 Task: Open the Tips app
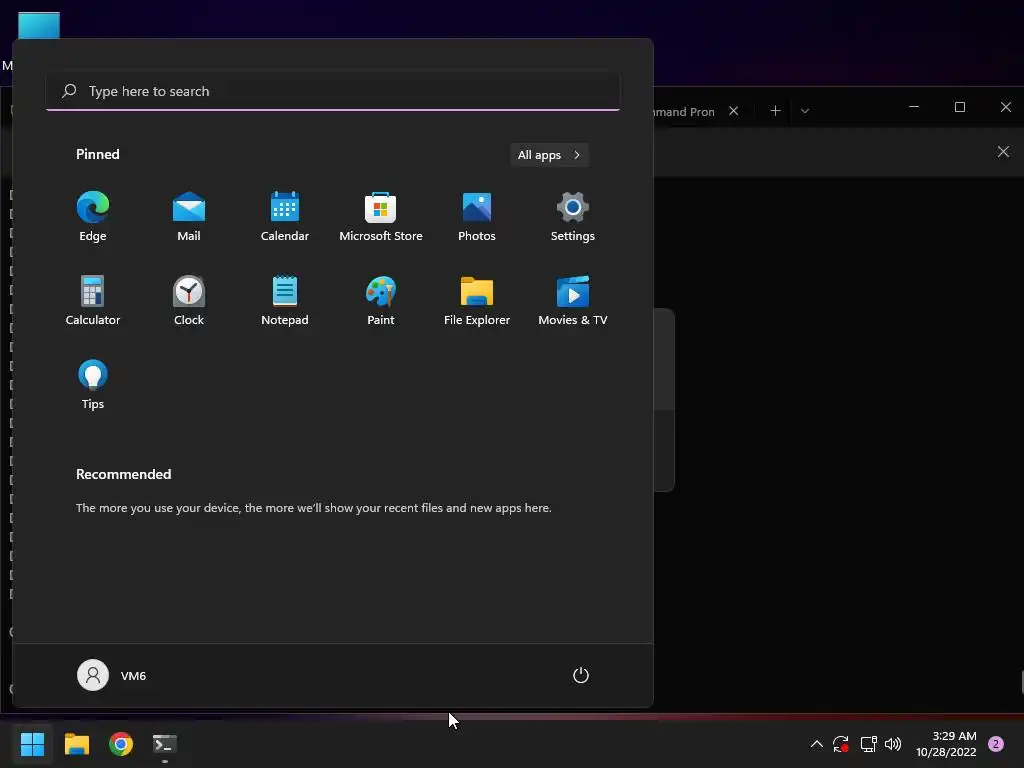click(x=93, y=385)
